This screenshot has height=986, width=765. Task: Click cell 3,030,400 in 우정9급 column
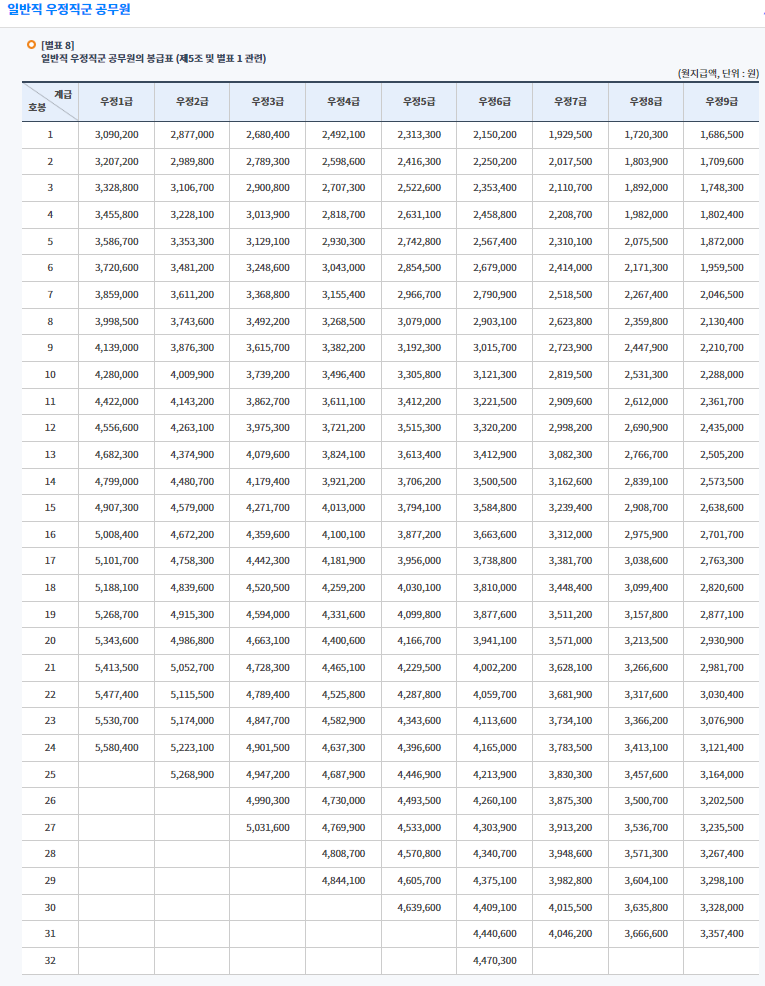722,694
